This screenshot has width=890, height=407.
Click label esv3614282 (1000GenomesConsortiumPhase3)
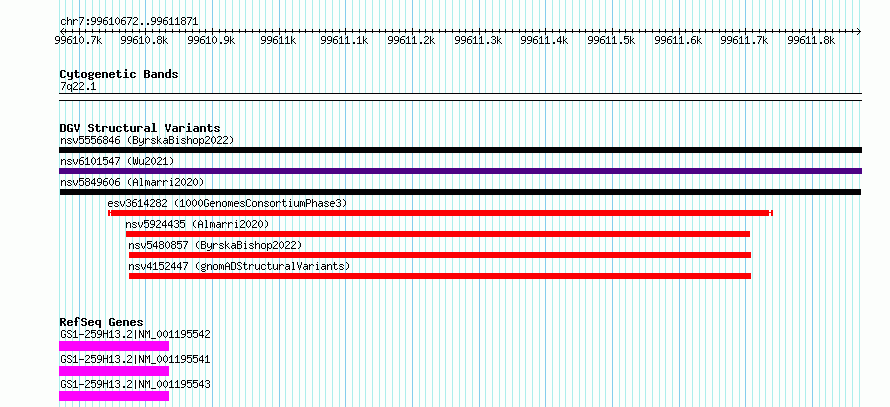[227, 203]
